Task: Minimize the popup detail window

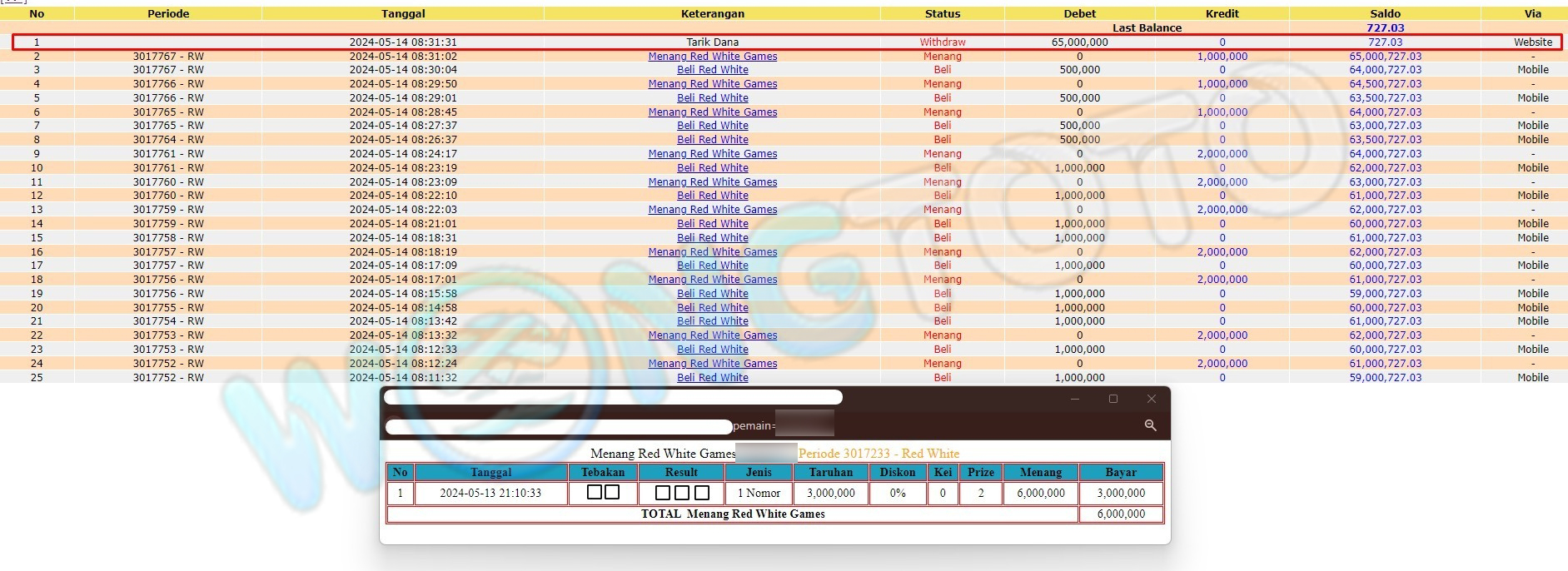Action: [1075, 399]
